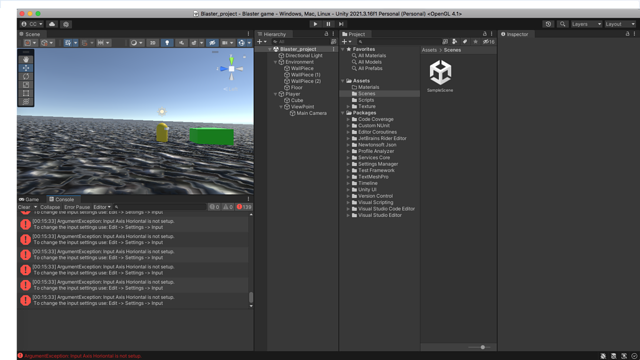Open the Undo History icon
This screenshot has width=640, height=360.
548,24
